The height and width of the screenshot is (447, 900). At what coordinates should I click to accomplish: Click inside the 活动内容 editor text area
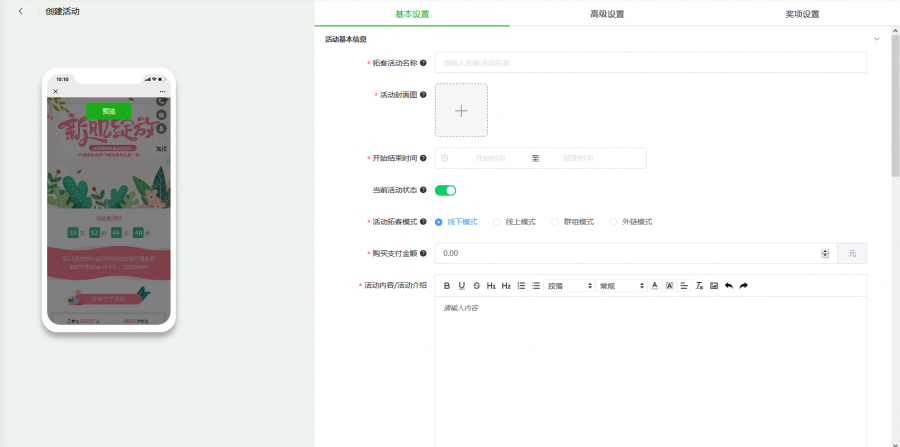(651, 372)
